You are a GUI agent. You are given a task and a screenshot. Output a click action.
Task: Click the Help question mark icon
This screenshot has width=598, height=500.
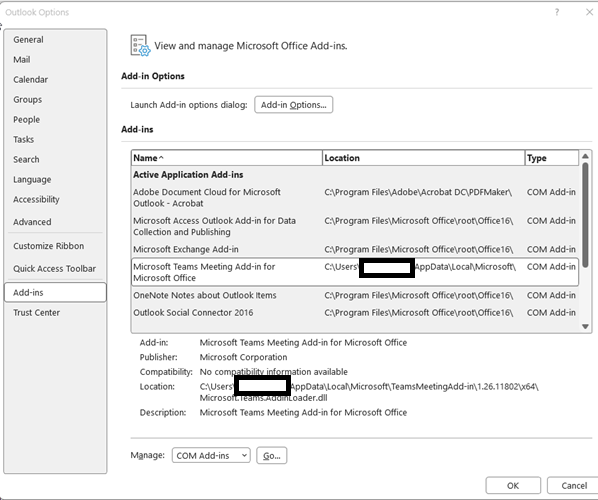pos(557,12)
